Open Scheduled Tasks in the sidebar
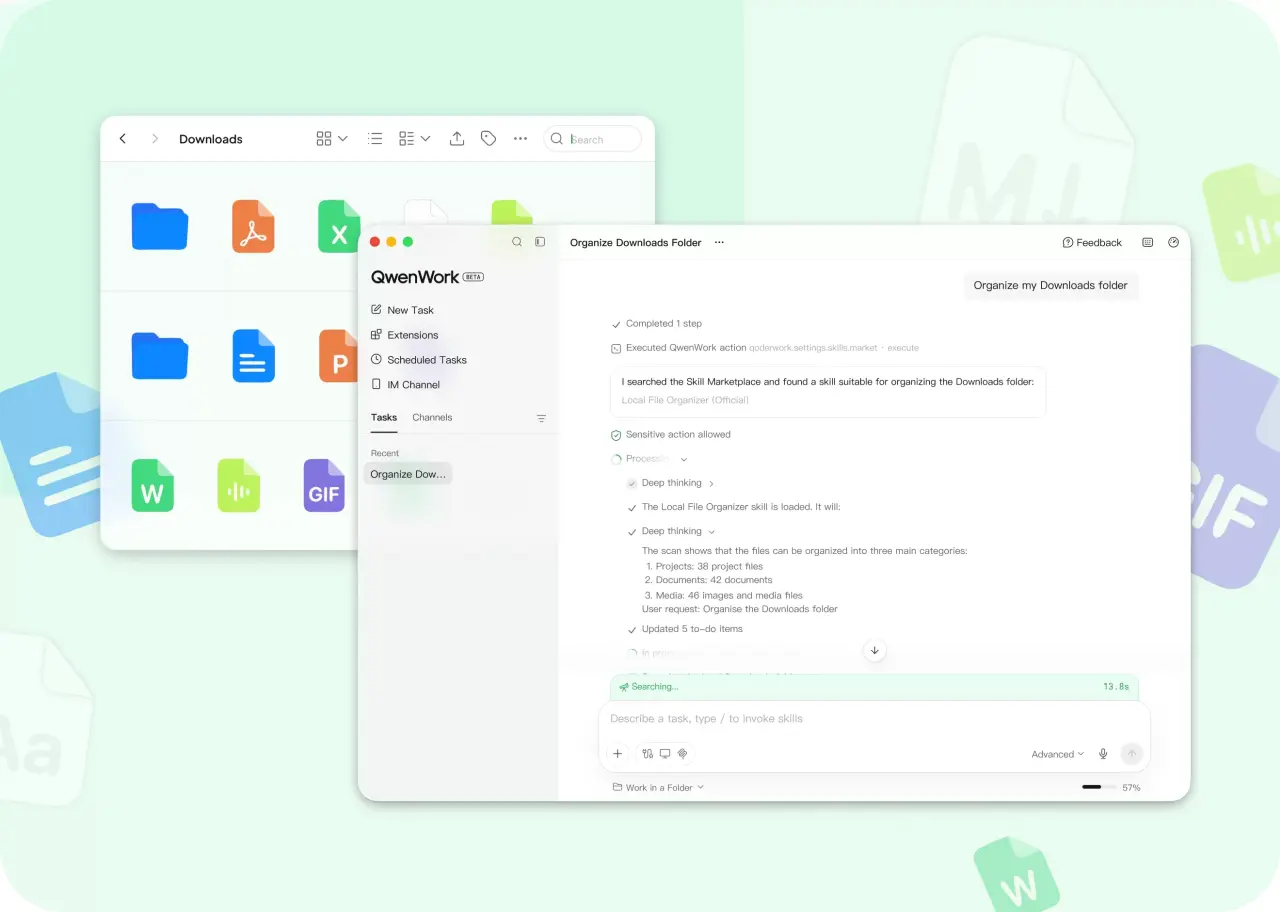 coord(418,360)
